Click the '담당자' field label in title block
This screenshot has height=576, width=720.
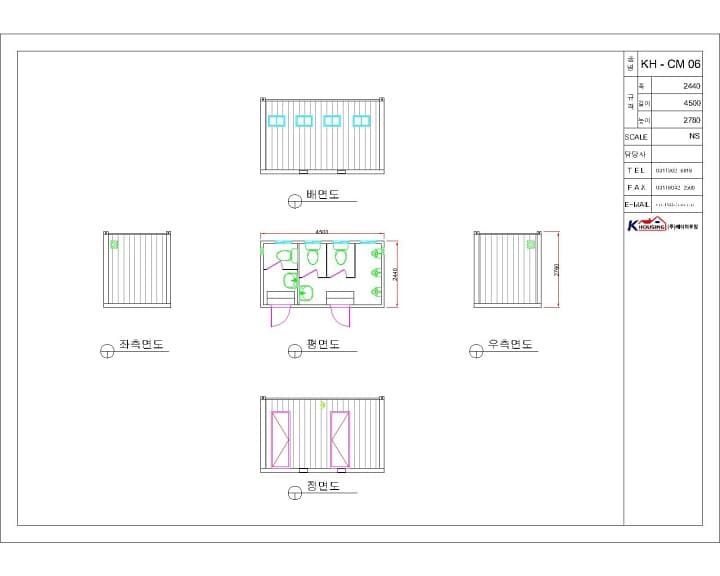(635, 154)
